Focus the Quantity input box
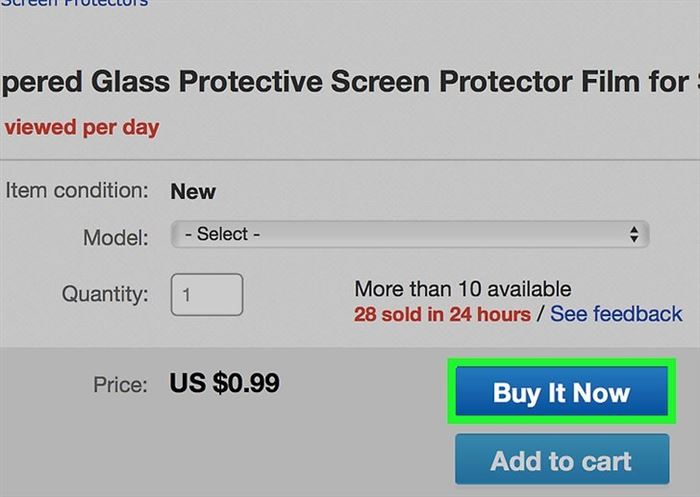The image size is (700, 497). 207,295
